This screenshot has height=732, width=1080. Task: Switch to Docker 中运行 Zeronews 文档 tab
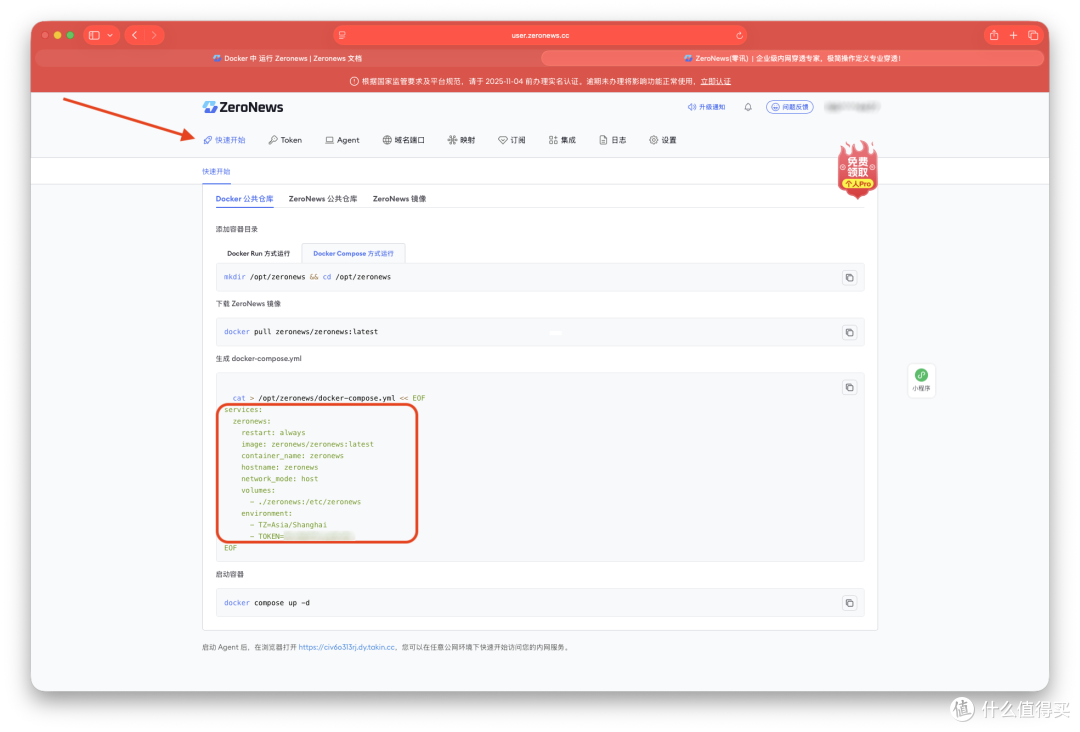pyautogui.click(x=287, y=59)
